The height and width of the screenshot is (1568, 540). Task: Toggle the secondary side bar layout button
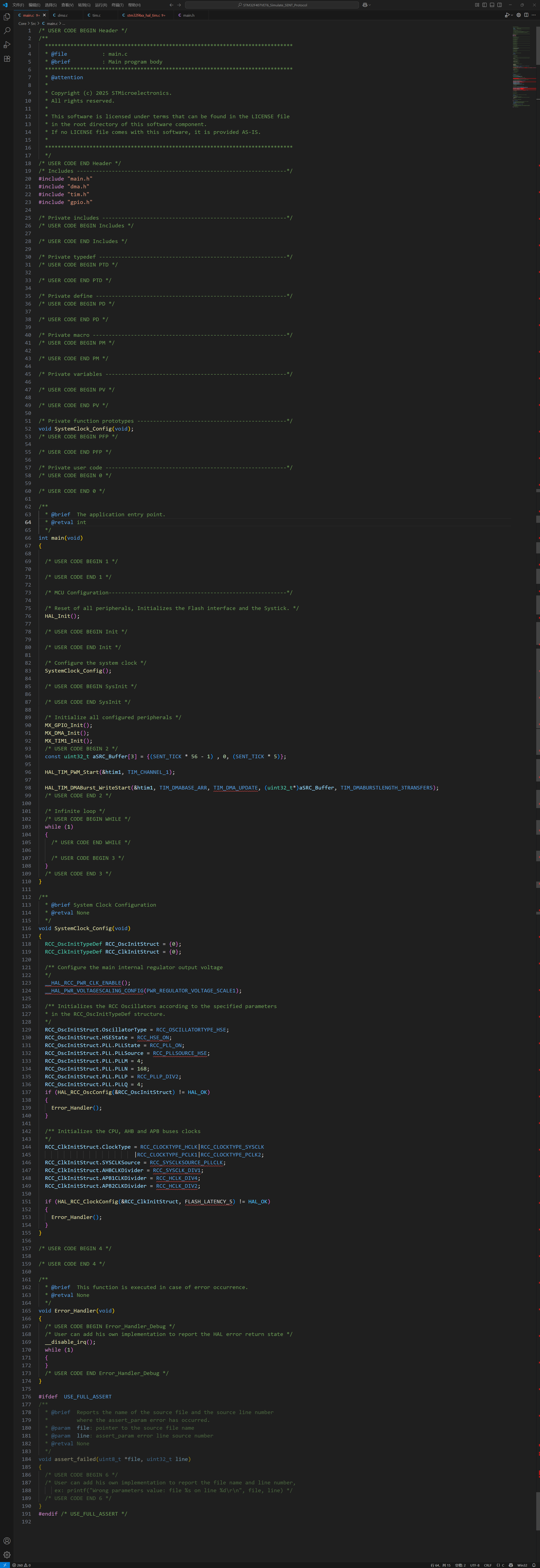pyautogui.click(x=499, y=5)
